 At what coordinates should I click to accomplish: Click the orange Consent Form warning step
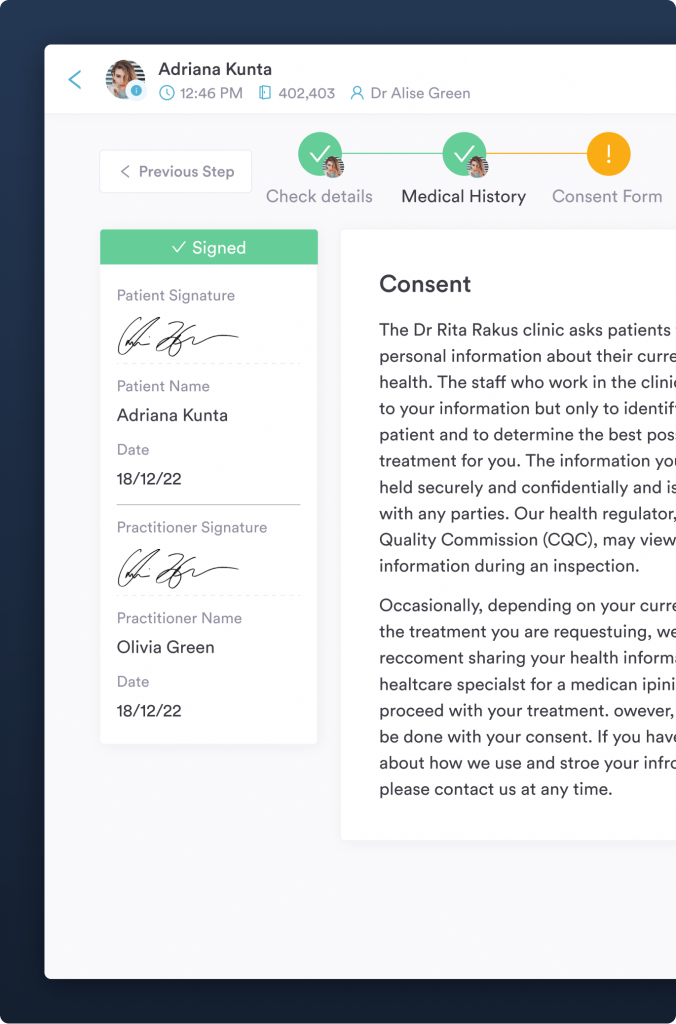click(x=608, y=154)
